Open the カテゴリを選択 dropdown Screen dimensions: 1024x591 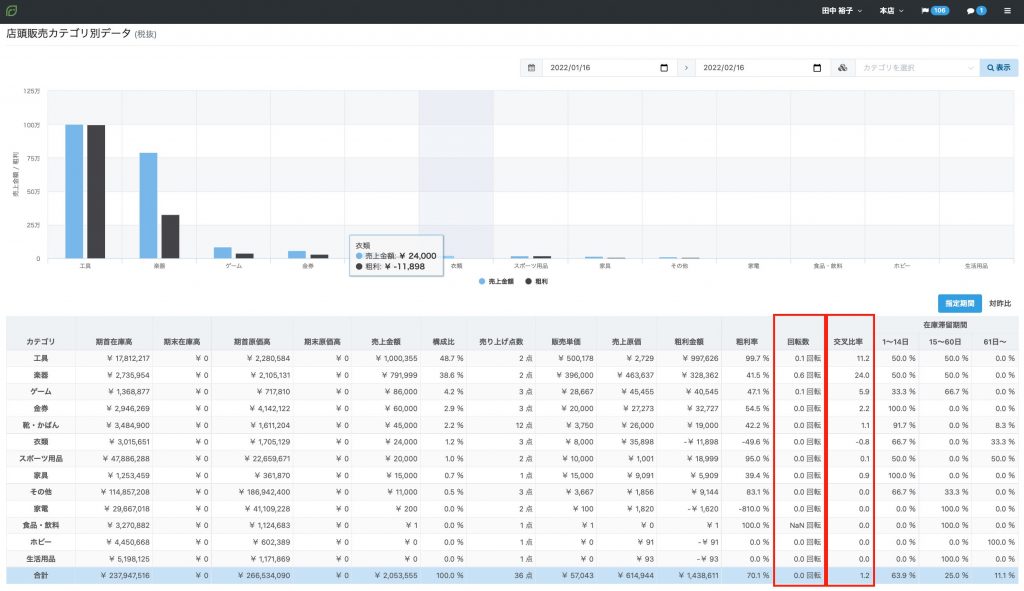point(916,68)
